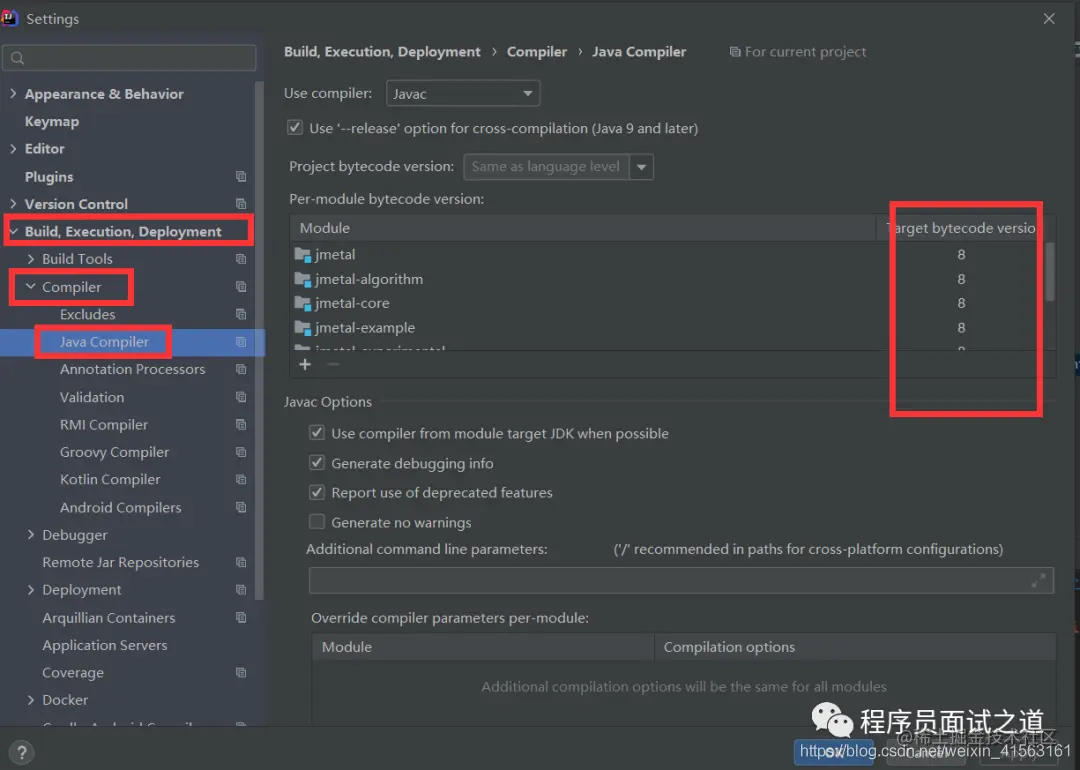Viewport: 1080px width, 770px height.
Task: Select Groovy Compiler settings
Action: coord(114,452)
